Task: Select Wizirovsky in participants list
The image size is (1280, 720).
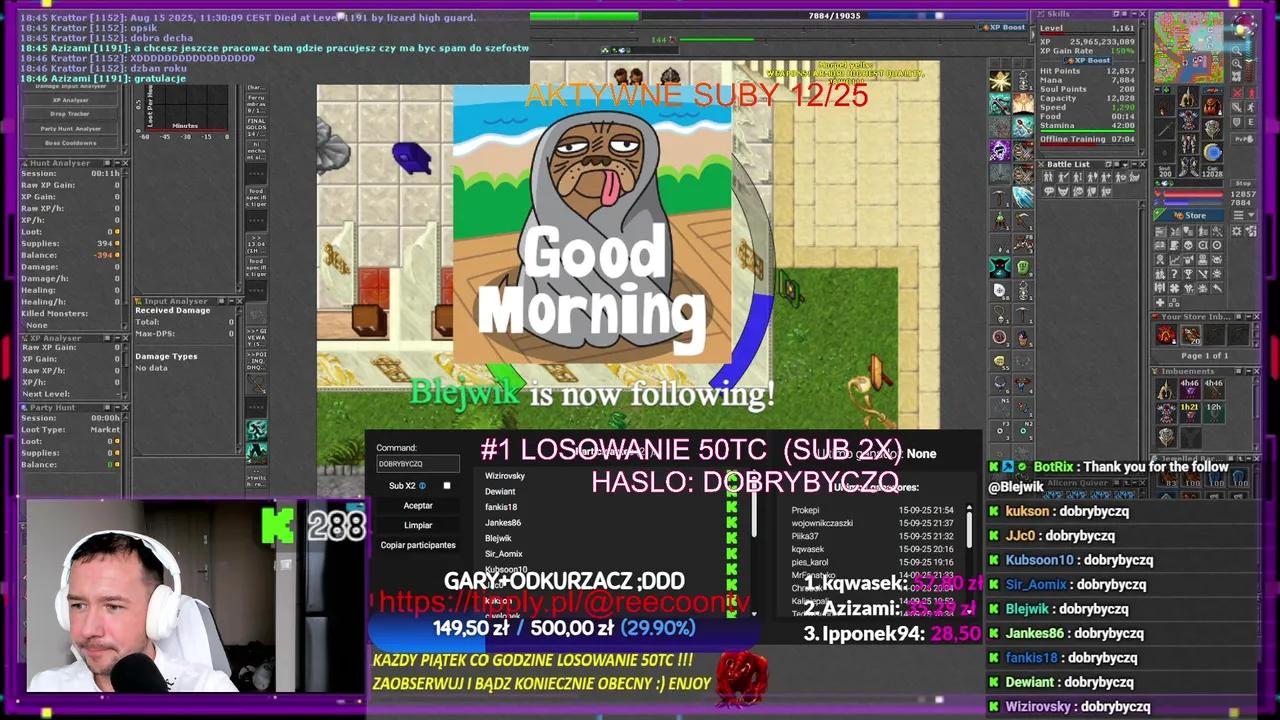Action: point(505,476)
